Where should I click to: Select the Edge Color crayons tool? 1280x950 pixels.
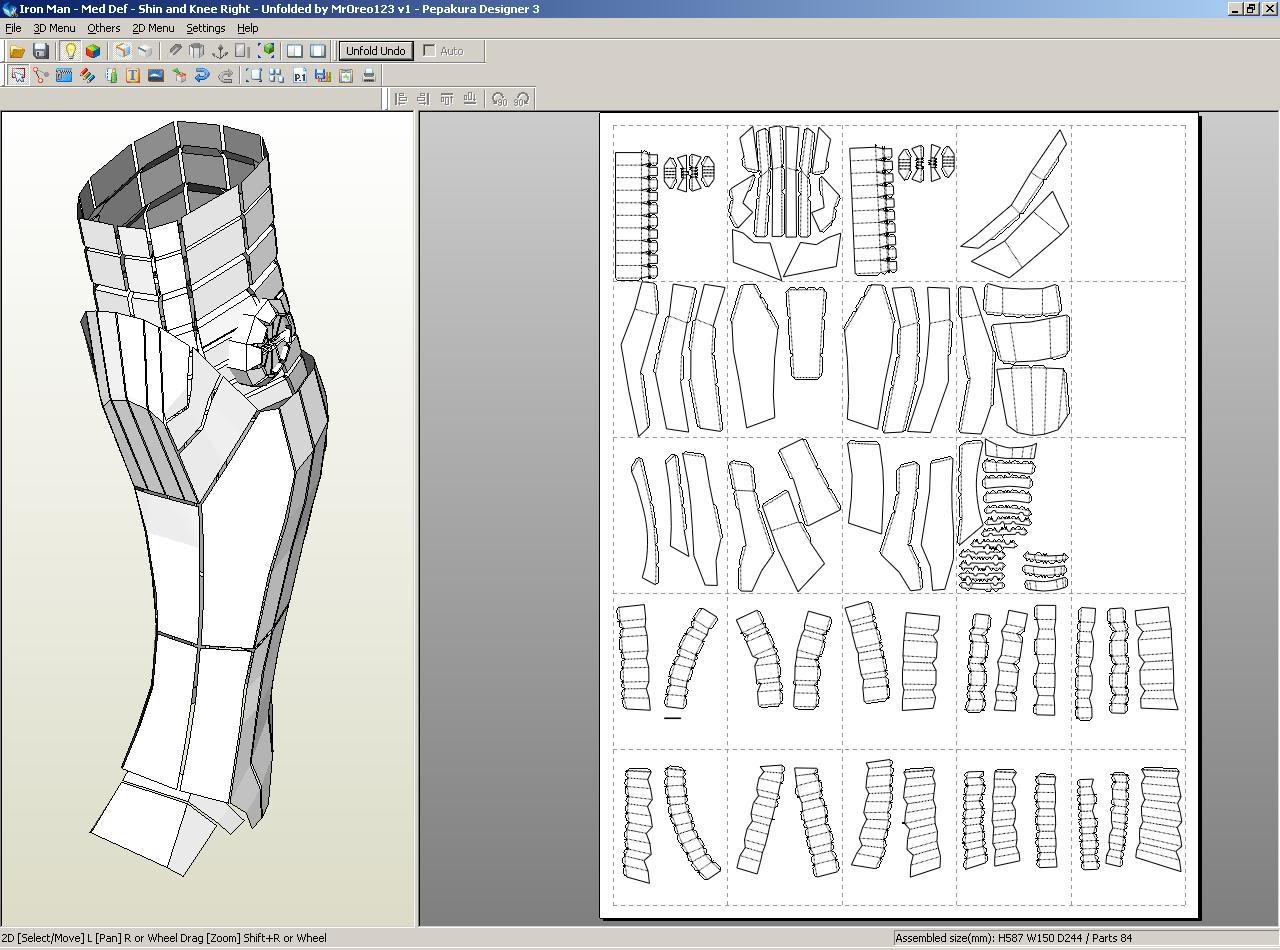tap(87, 75)
